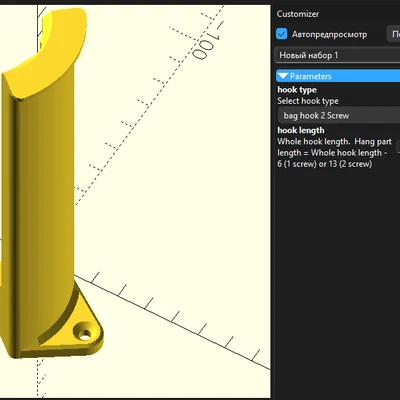Open the Новый набор 1 preset dropdown

coord(337,55)
